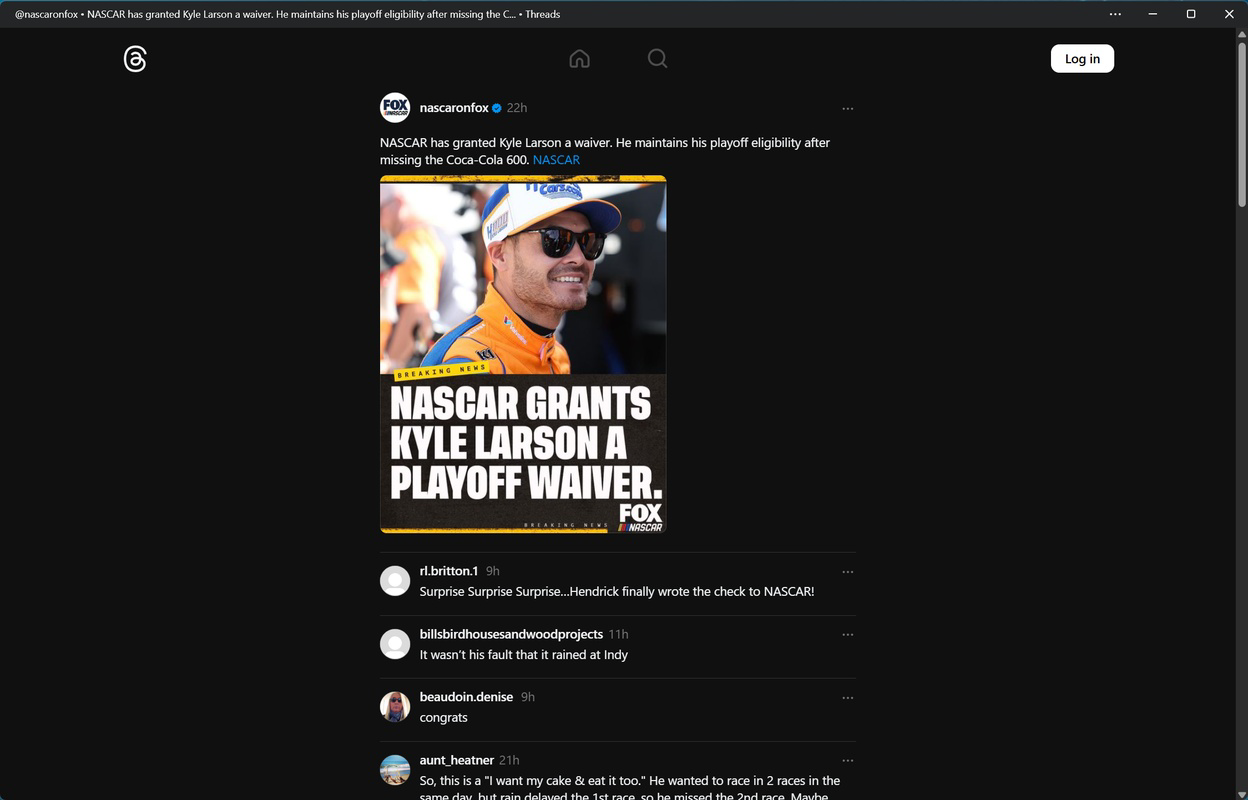Screen dimensions: 1248x800
Task: Open the Search magnifier icon
Action: pos(657,59)
